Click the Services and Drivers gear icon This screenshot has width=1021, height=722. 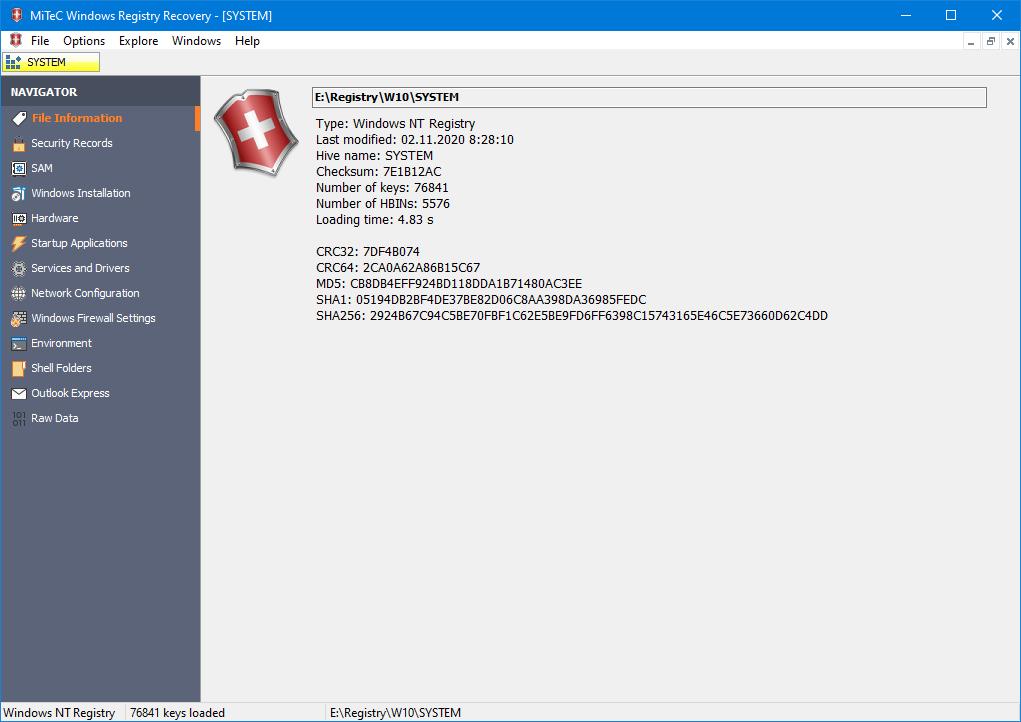[18, 268]
